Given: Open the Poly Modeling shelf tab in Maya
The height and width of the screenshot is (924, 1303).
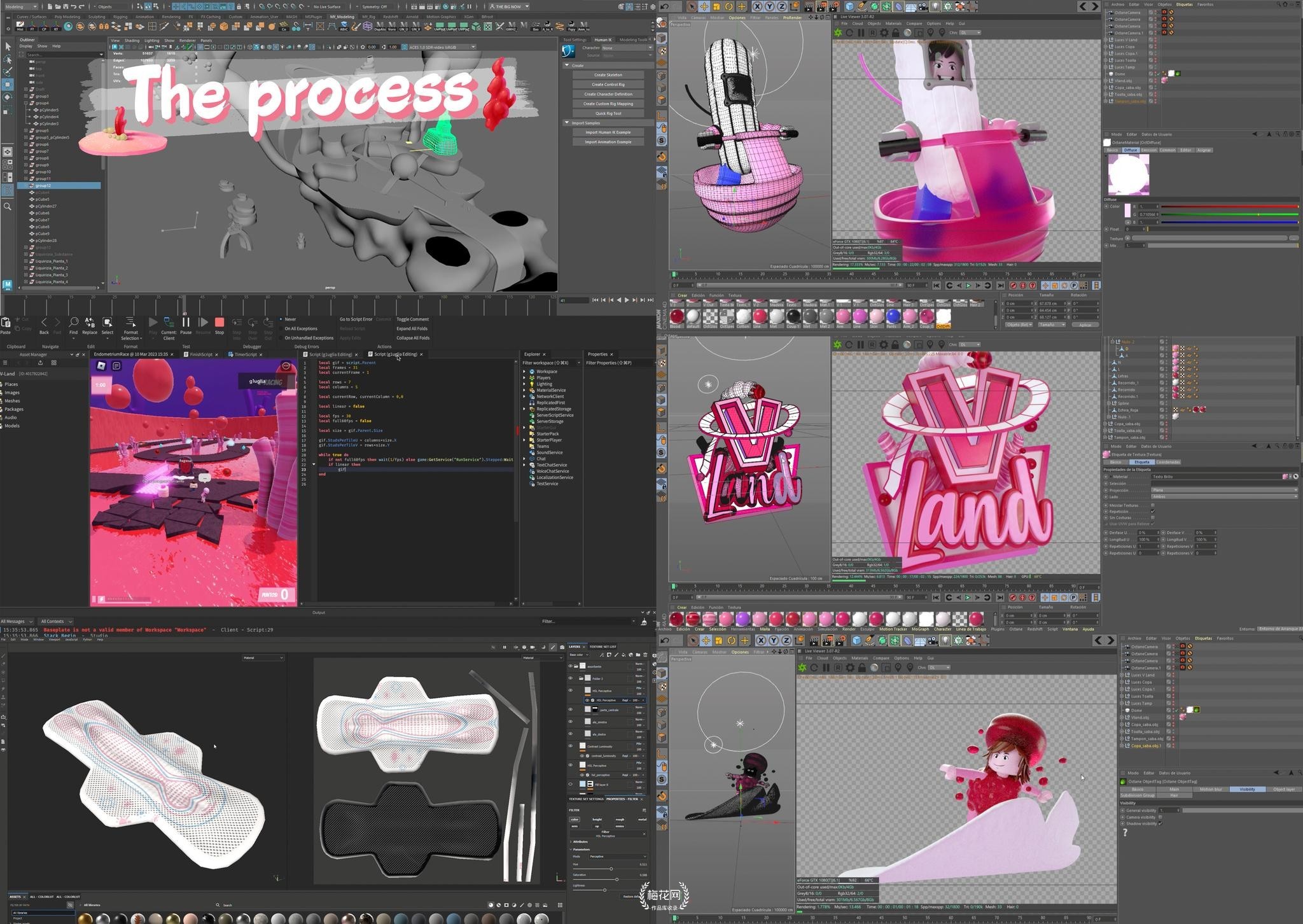Looking at the screenshot, I should click(x=67, y=17).
